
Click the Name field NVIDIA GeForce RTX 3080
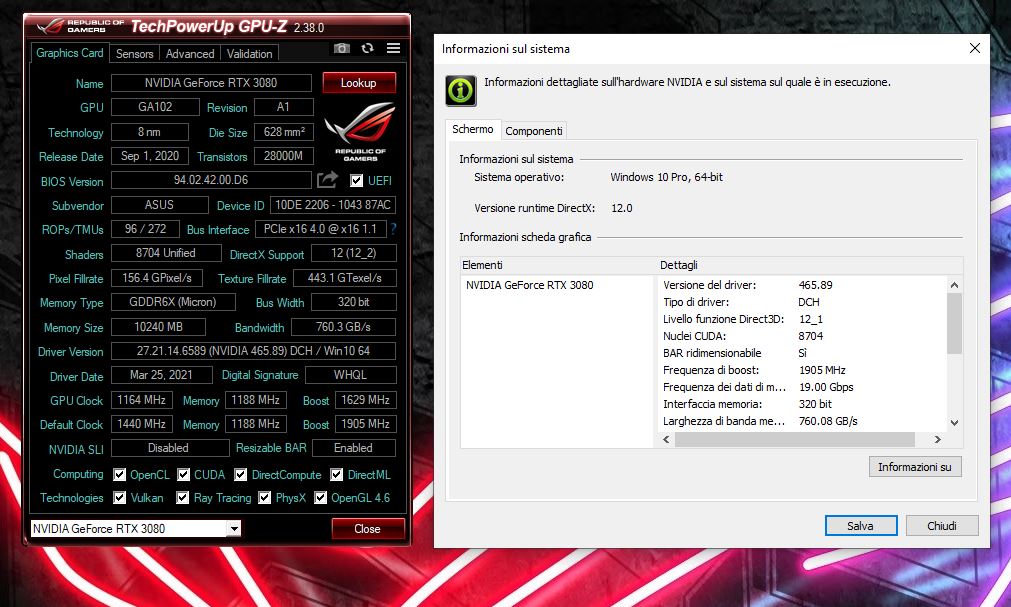(211, 83)
